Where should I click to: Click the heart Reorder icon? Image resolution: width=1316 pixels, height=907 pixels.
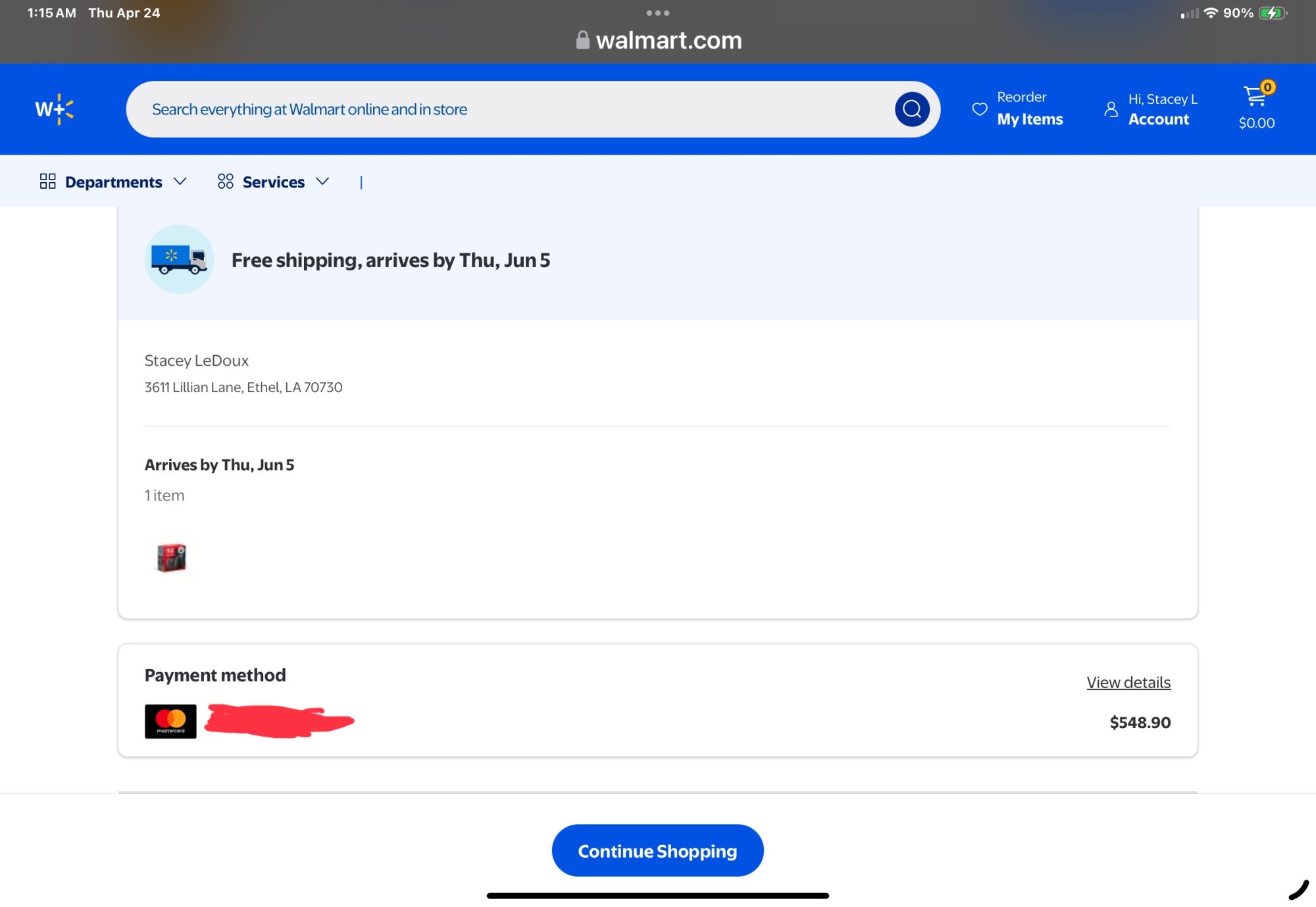point(979,109)
